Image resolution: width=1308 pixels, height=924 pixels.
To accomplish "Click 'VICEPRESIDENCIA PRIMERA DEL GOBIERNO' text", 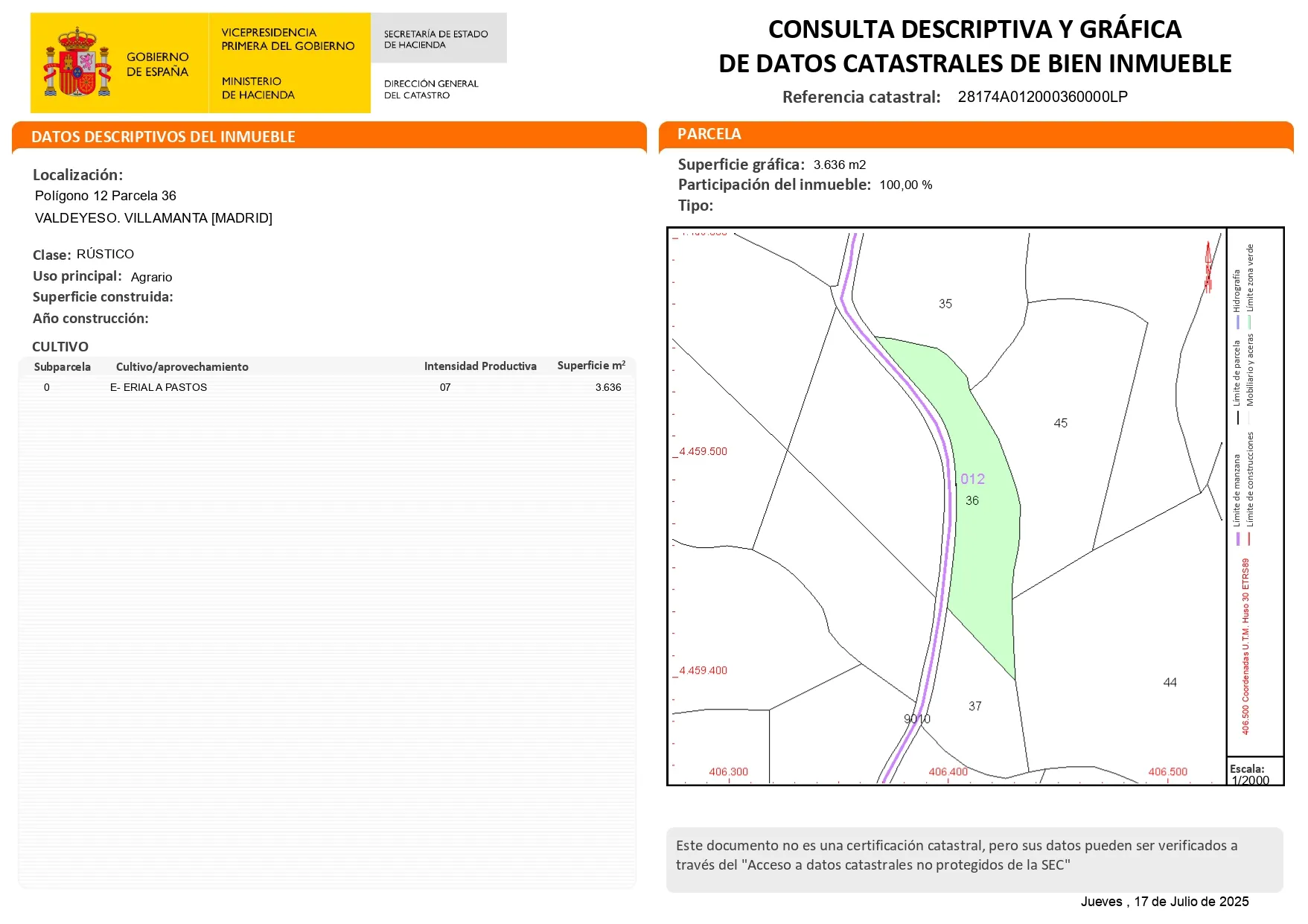I will pos(287,39).
